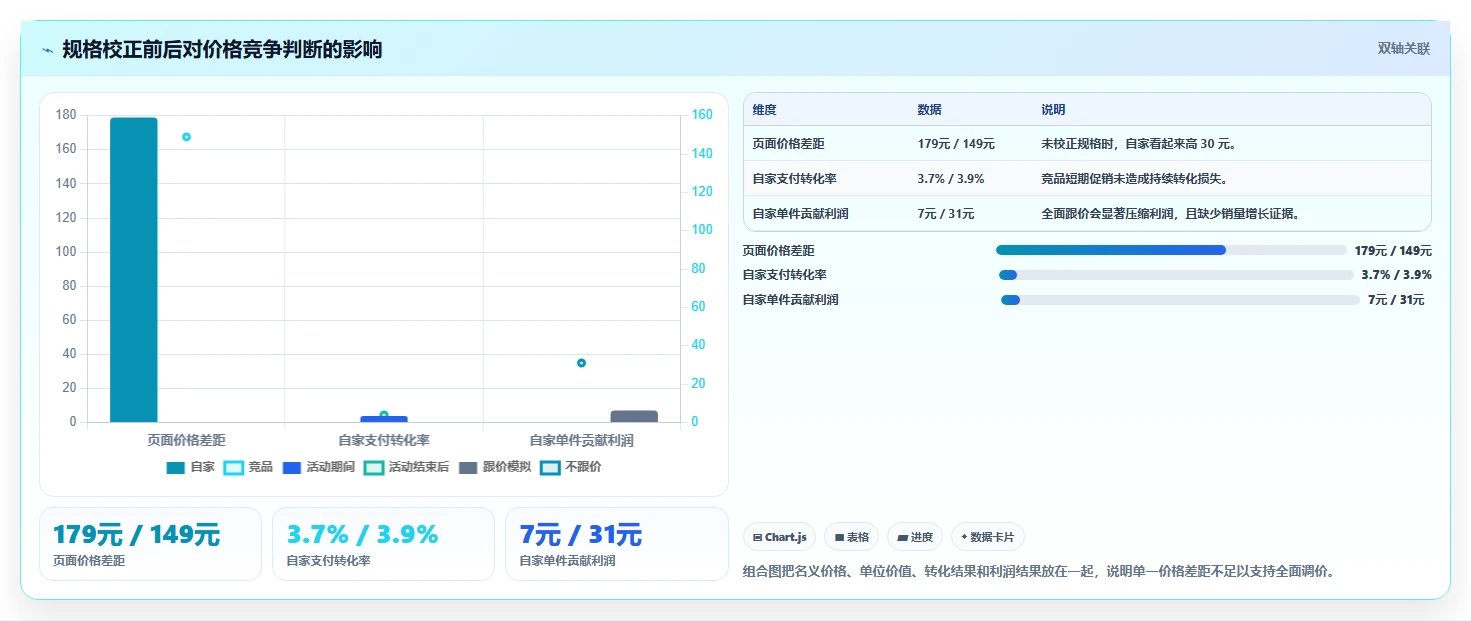Viewport: 1471px width, 621px height.
Task: Click the 自家单件贡献利润 progress bar
Action: tap(1180, 300)
